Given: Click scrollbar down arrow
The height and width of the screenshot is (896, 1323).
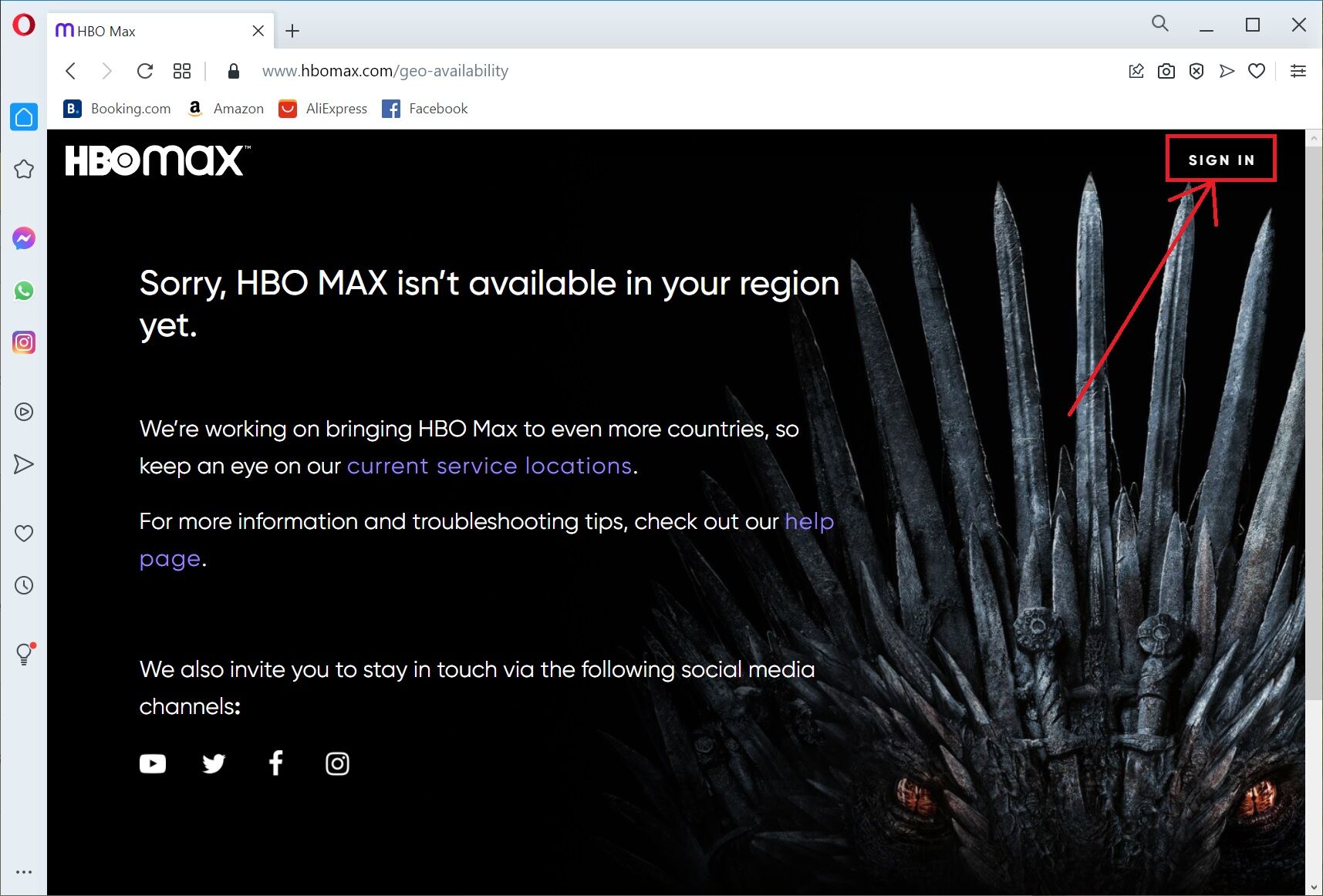Looking at the screenshot, I should (1314, 888).
